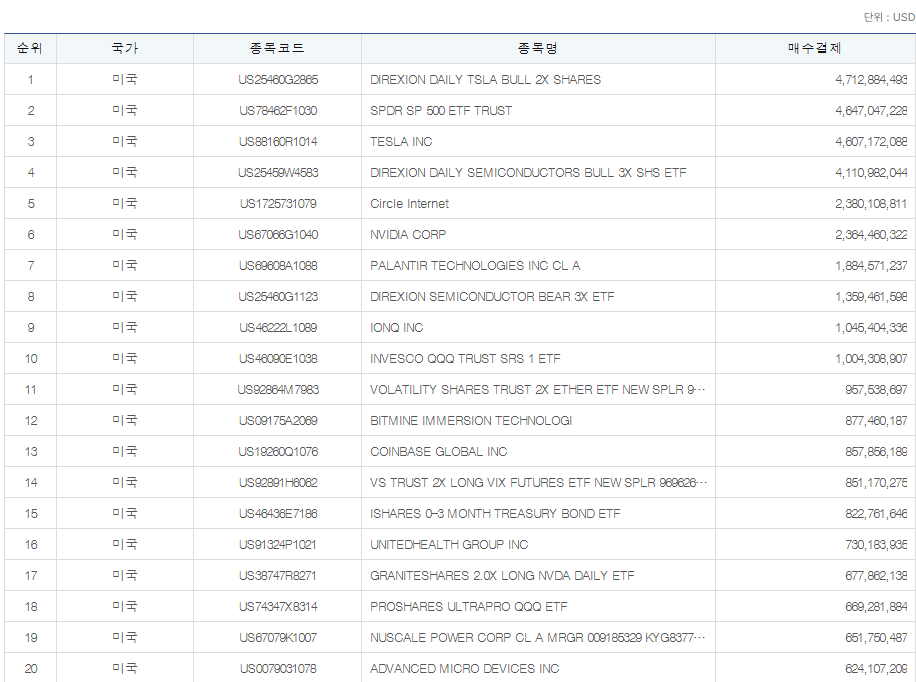Select GRANITESHARES 2.0X LONG NVDA DAILY ETF
The height and width of the screenshot is (682, 916).
point(502,575)
